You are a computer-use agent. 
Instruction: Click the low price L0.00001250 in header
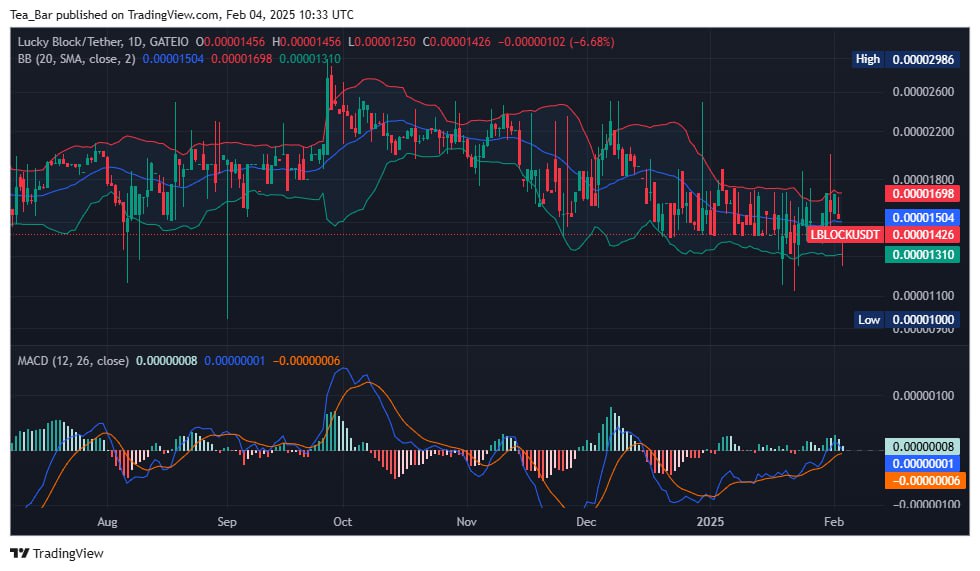(381, 42)
